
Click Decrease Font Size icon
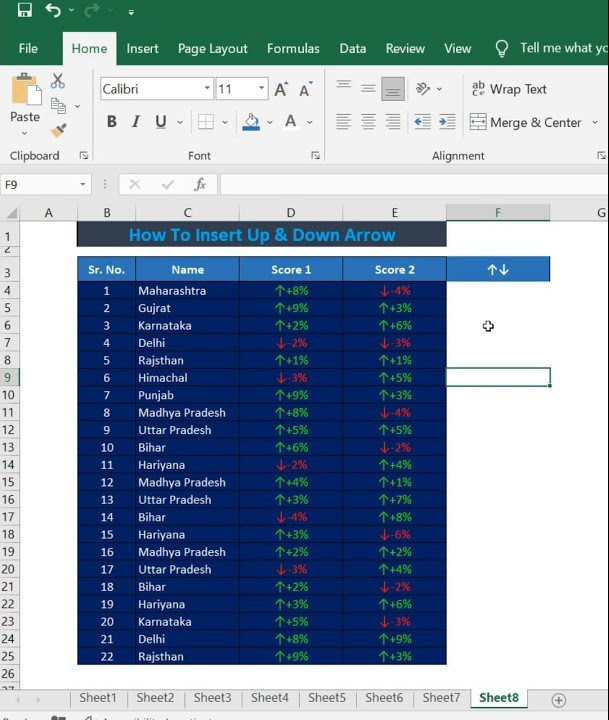(x=305, y=89)
